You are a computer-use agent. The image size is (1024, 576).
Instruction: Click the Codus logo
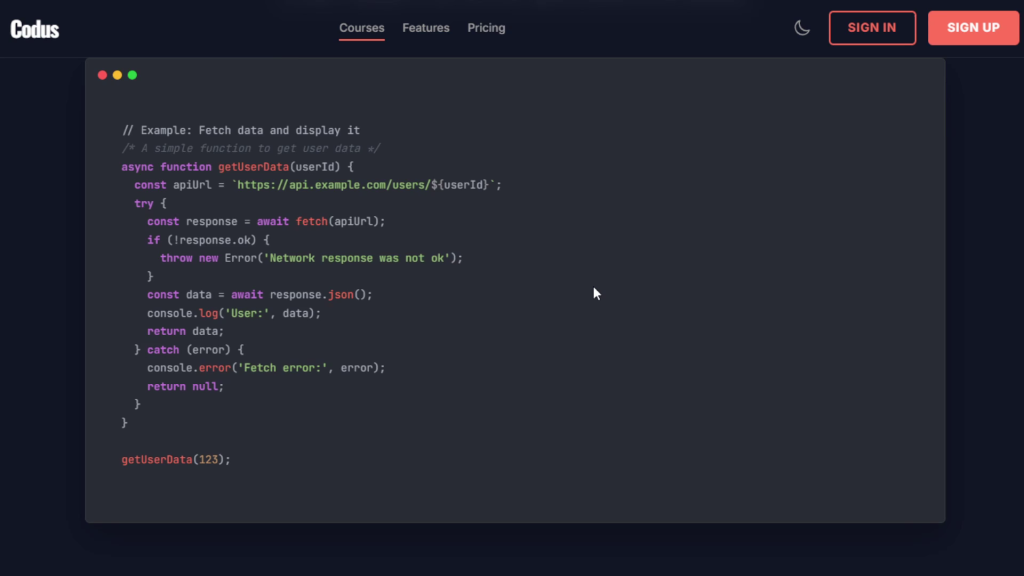pyautogui.click(x=35, y=29)
